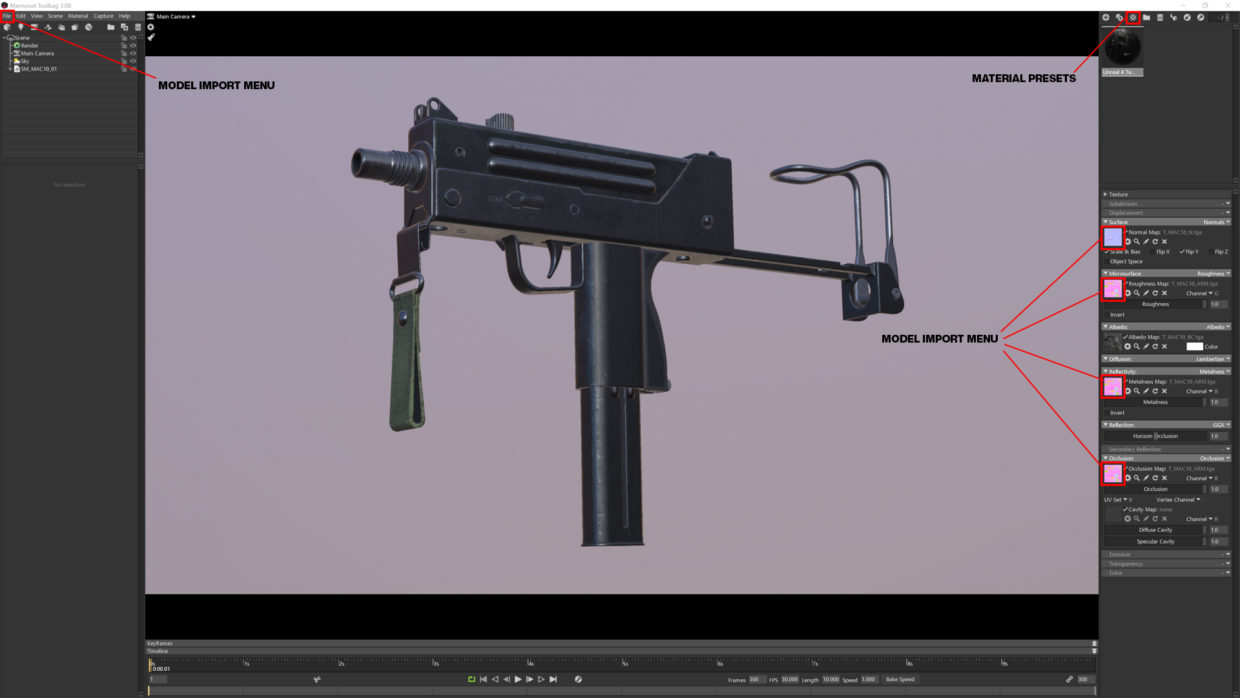Open the Material menu
Viewport: 1240px width, 698px height.
tap(78, 15)
